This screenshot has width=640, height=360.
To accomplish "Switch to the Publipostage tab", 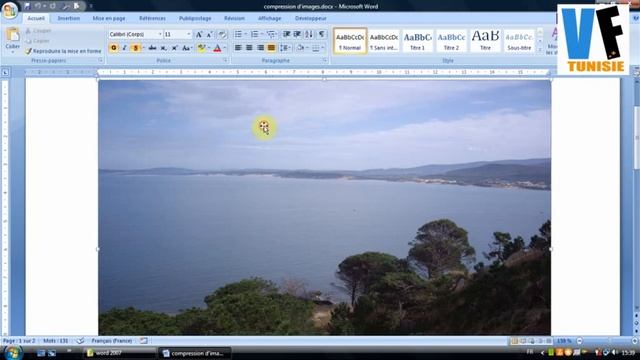I will pyautogui.click(x=195, y=18).
